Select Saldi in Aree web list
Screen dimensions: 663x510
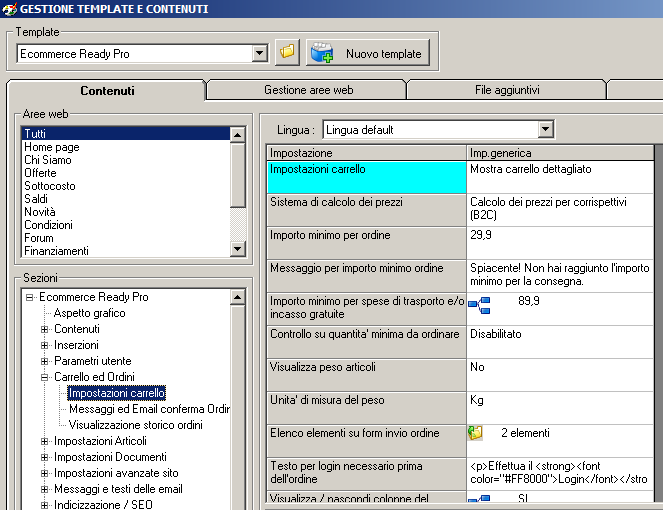click(126, 199)
